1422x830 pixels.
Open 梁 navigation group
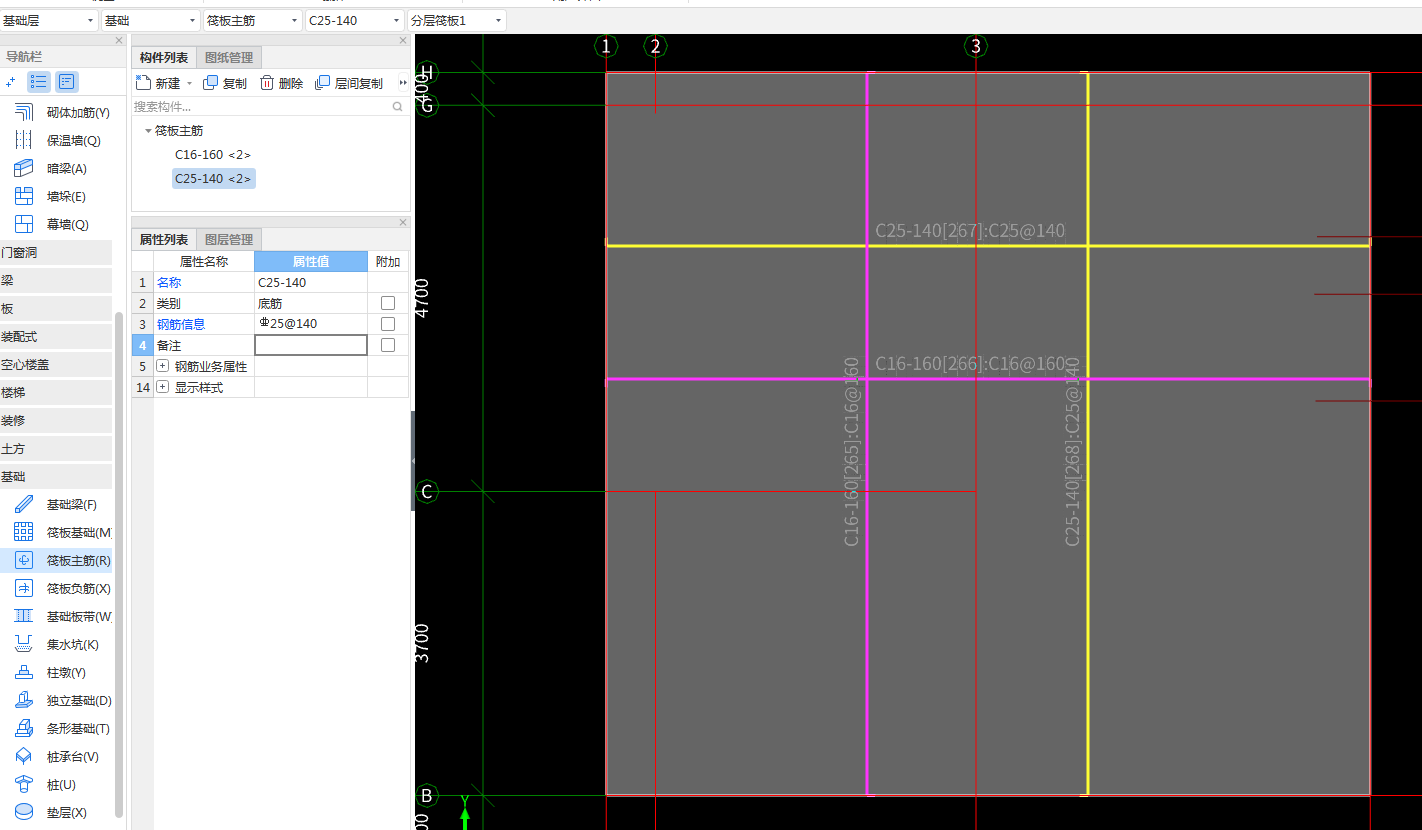pos(56,281)
